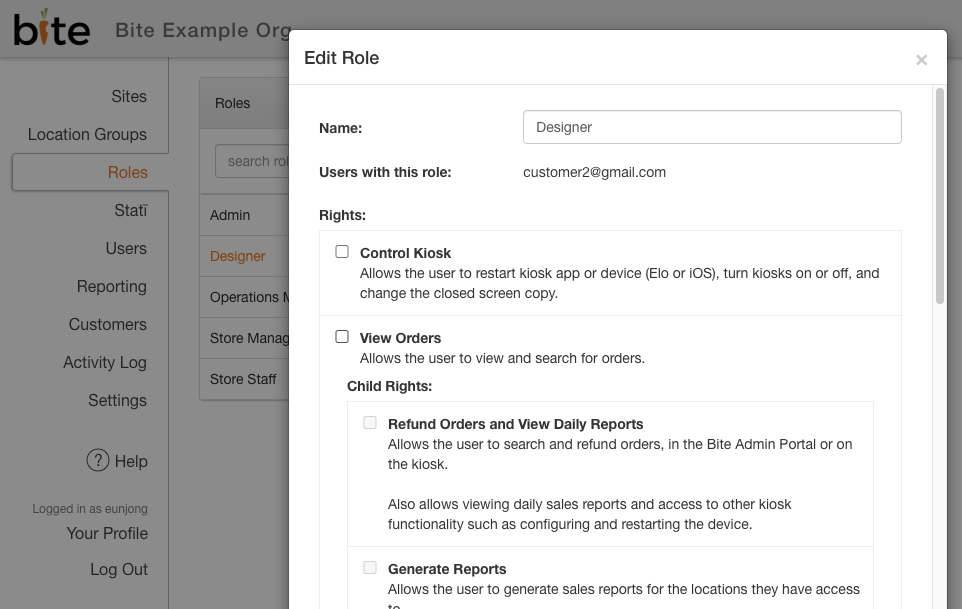Select the Store Staff role
This screenshot has height=609, width=962.
[244, 380]
